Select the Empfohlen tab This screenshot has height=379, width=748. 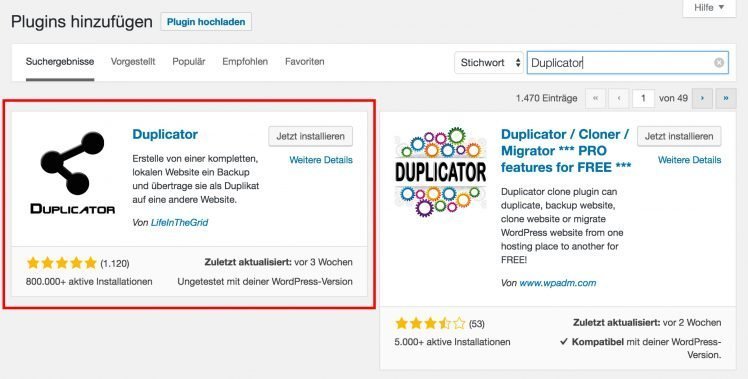coord(245,62)
